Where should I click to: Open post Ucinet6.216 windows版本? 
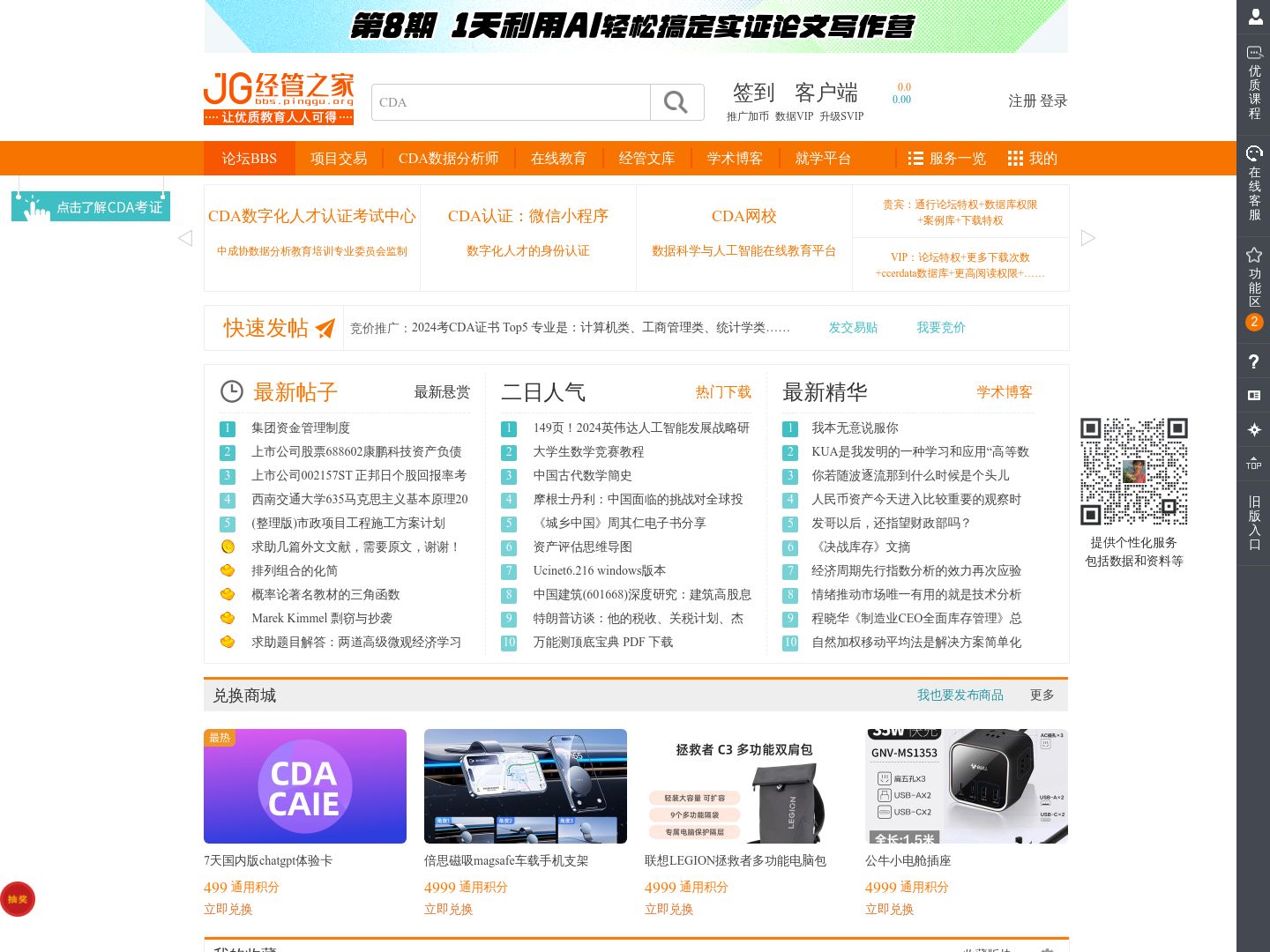[600, 571]
